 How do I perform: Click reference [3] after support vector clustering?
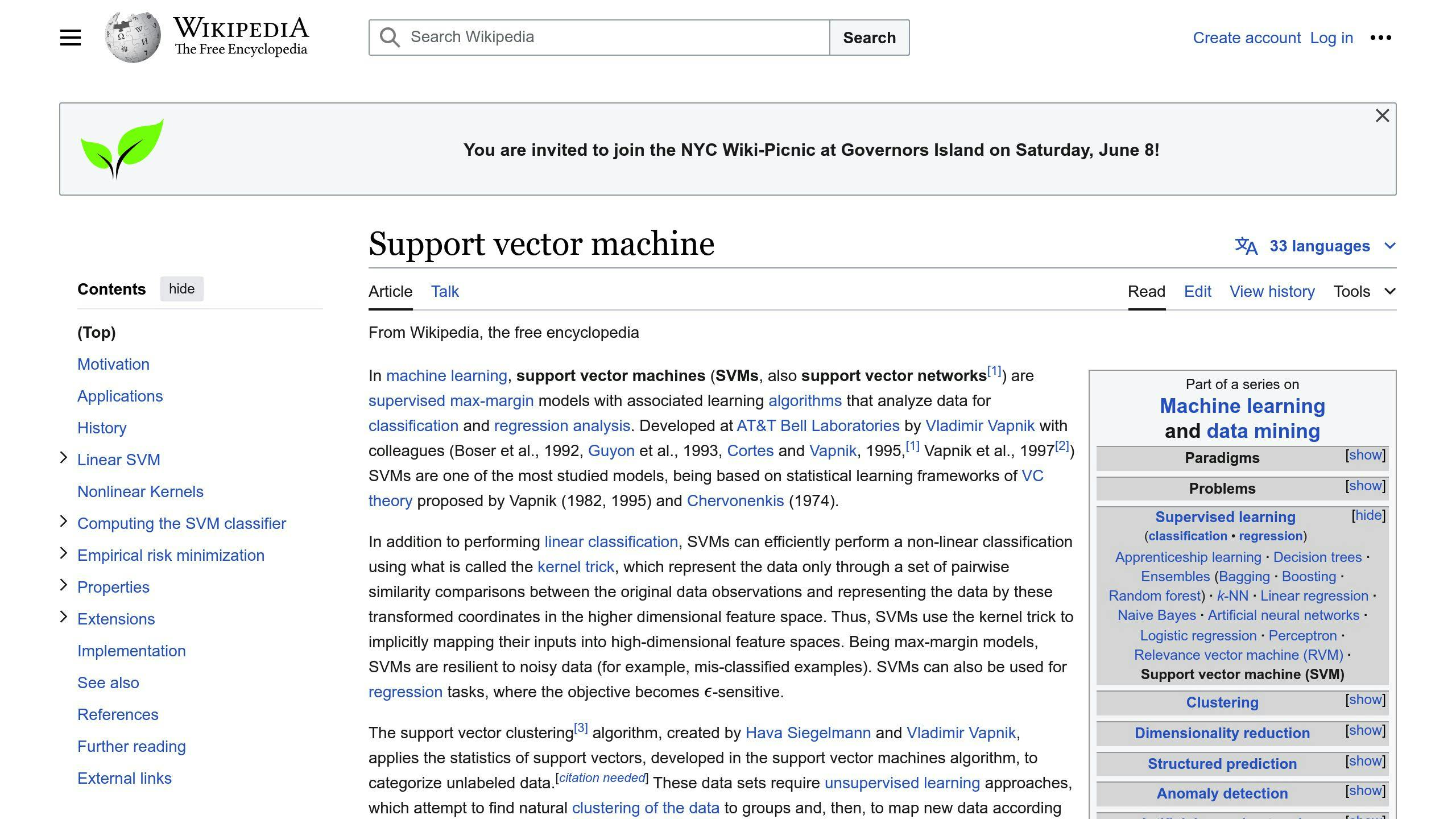coord(581,728)
